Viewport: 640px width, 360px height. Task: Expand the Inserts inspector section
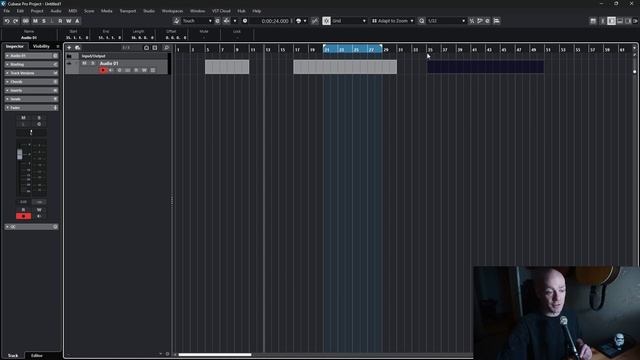point(31,90)
